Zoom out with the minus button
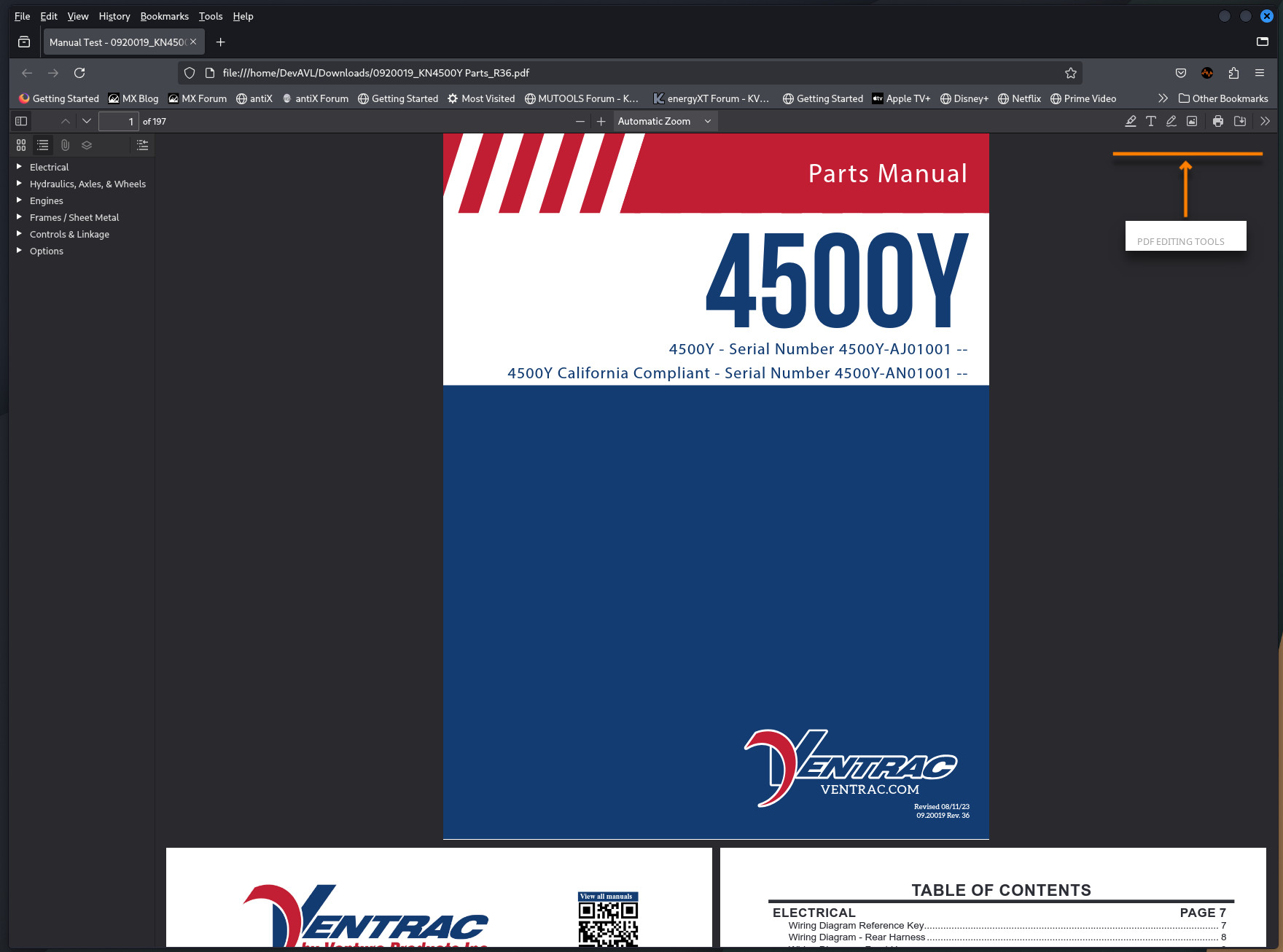Viewport: 1283px width, 952px height. 580,121
